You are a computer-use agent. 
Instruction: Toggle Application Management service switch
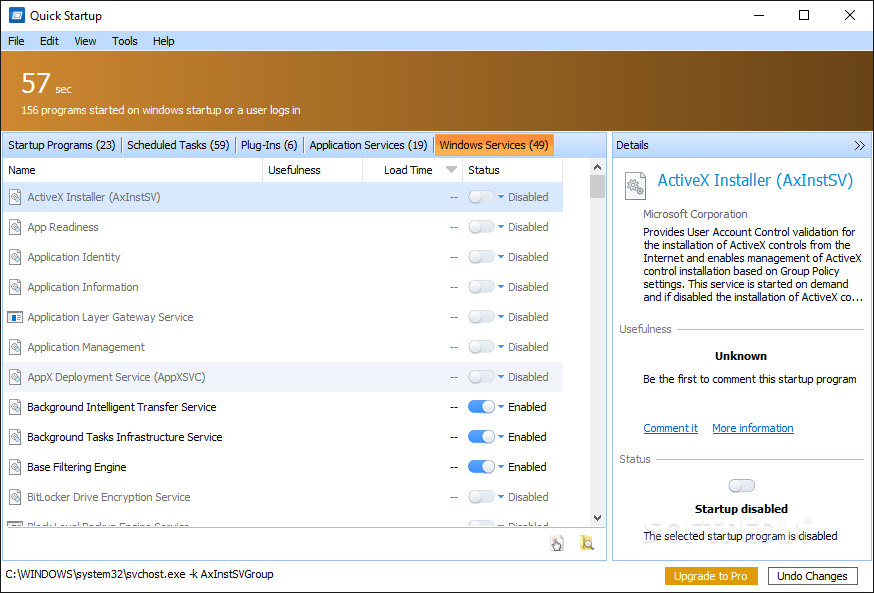(481, 347)
